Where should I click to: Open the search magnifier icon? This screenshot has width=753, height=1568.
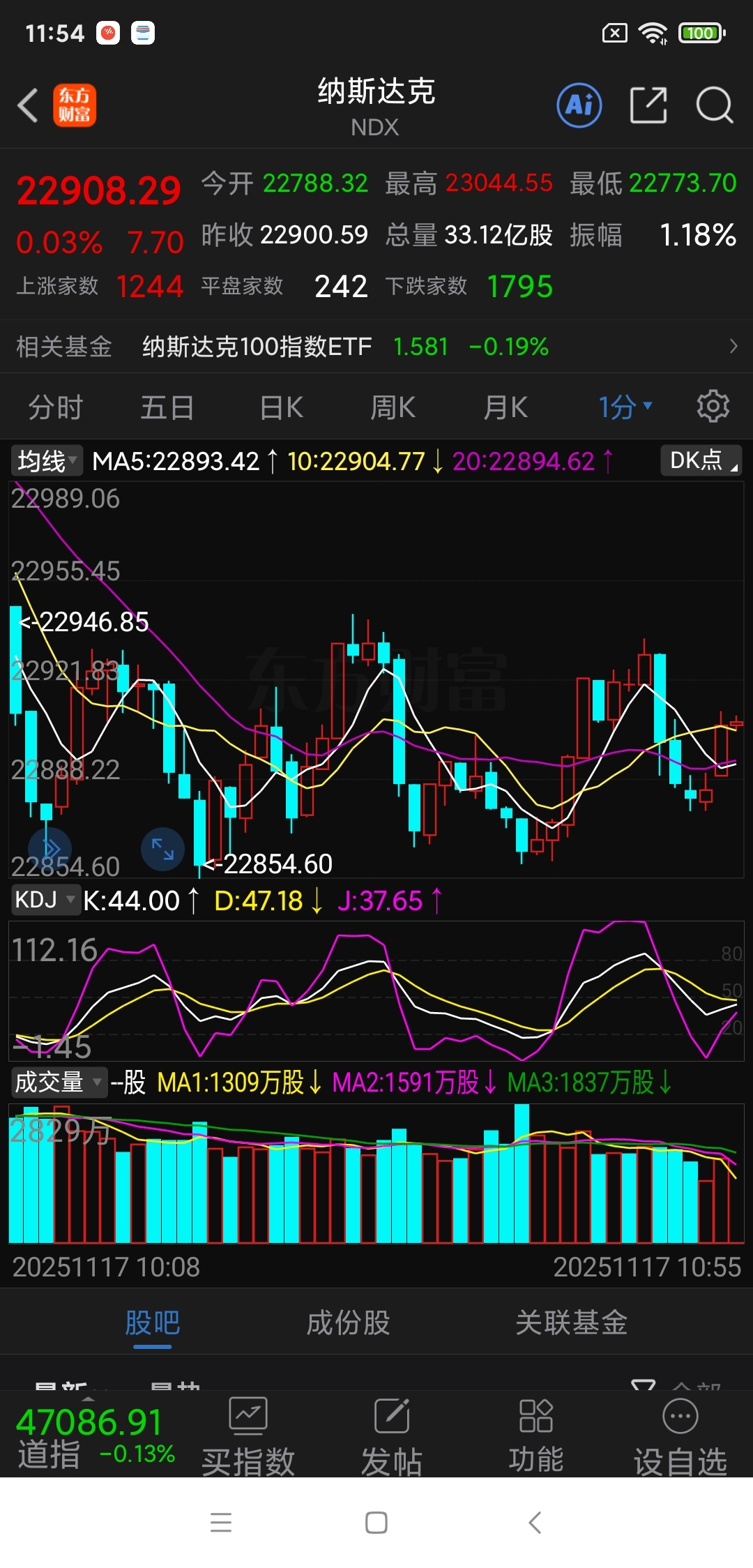[x=715, y=105]
